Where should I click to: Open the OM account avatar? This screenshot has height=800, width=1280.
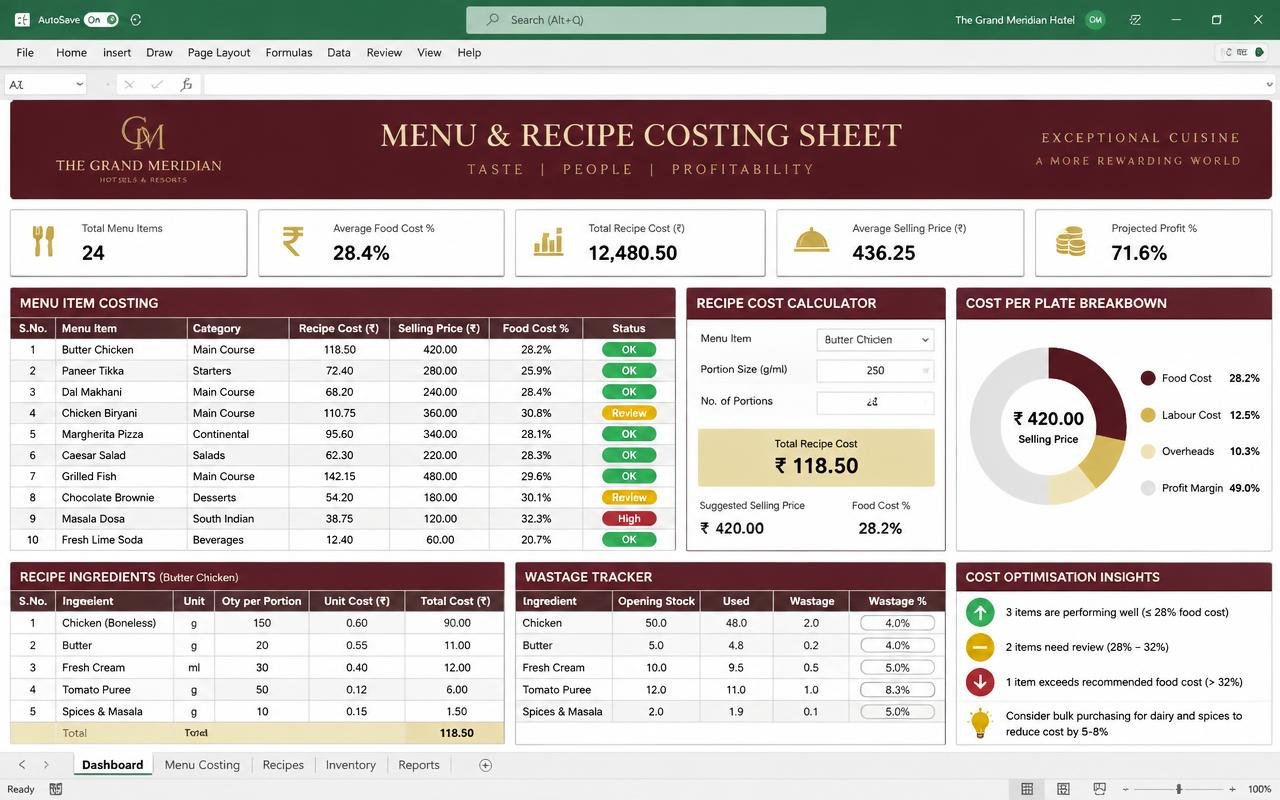click(1096, 19)
